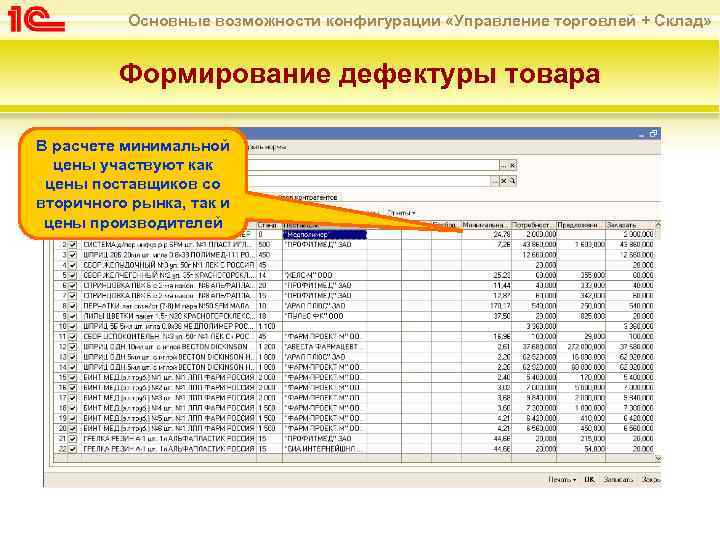Click the 'АВЕСТА ФАРМАЦЕВТ' supplier in row 12
This screenshot has height=540, width=720.
tap(324, 347)
